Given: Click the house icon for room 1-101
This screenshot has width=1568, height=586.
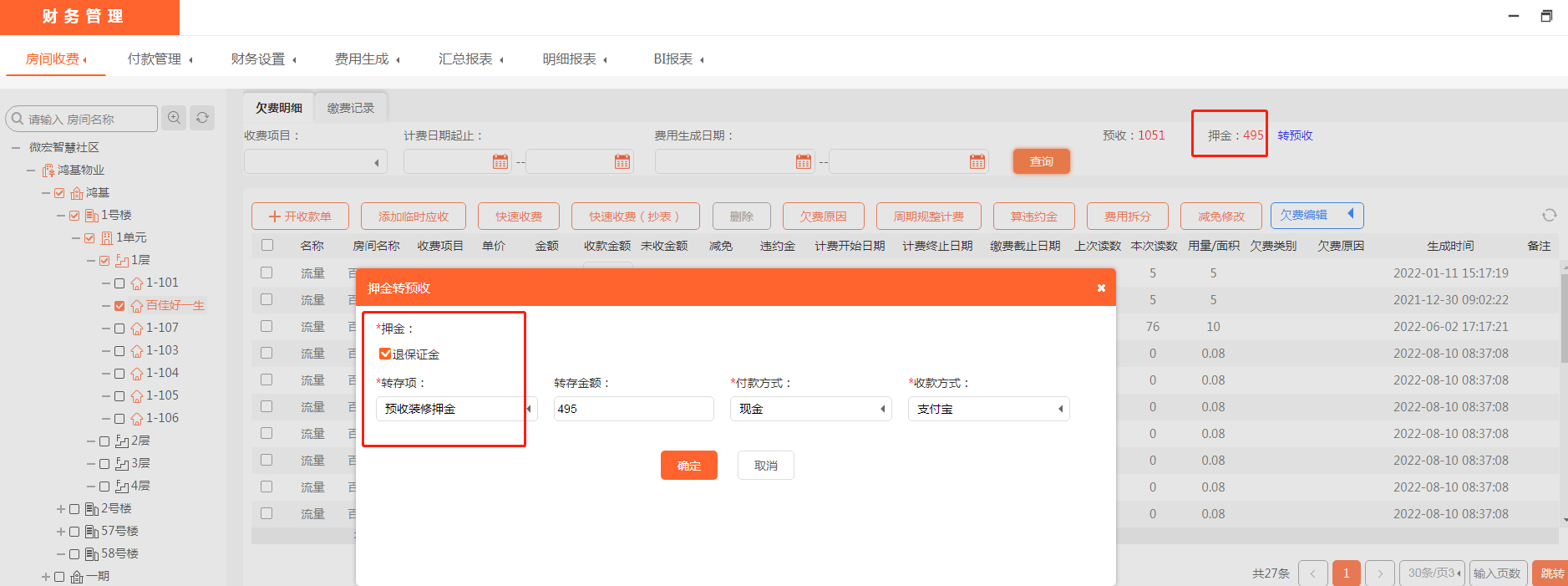Looking at the screenshot, I should click(137, 283).
